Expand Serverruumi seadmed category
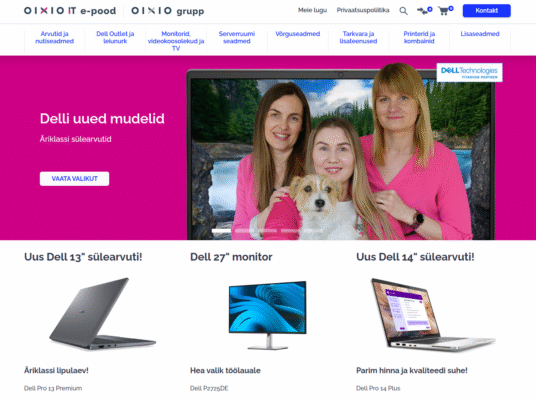This screenshot has height=400, width=536. pyautogui.click(x=237, y=37)
